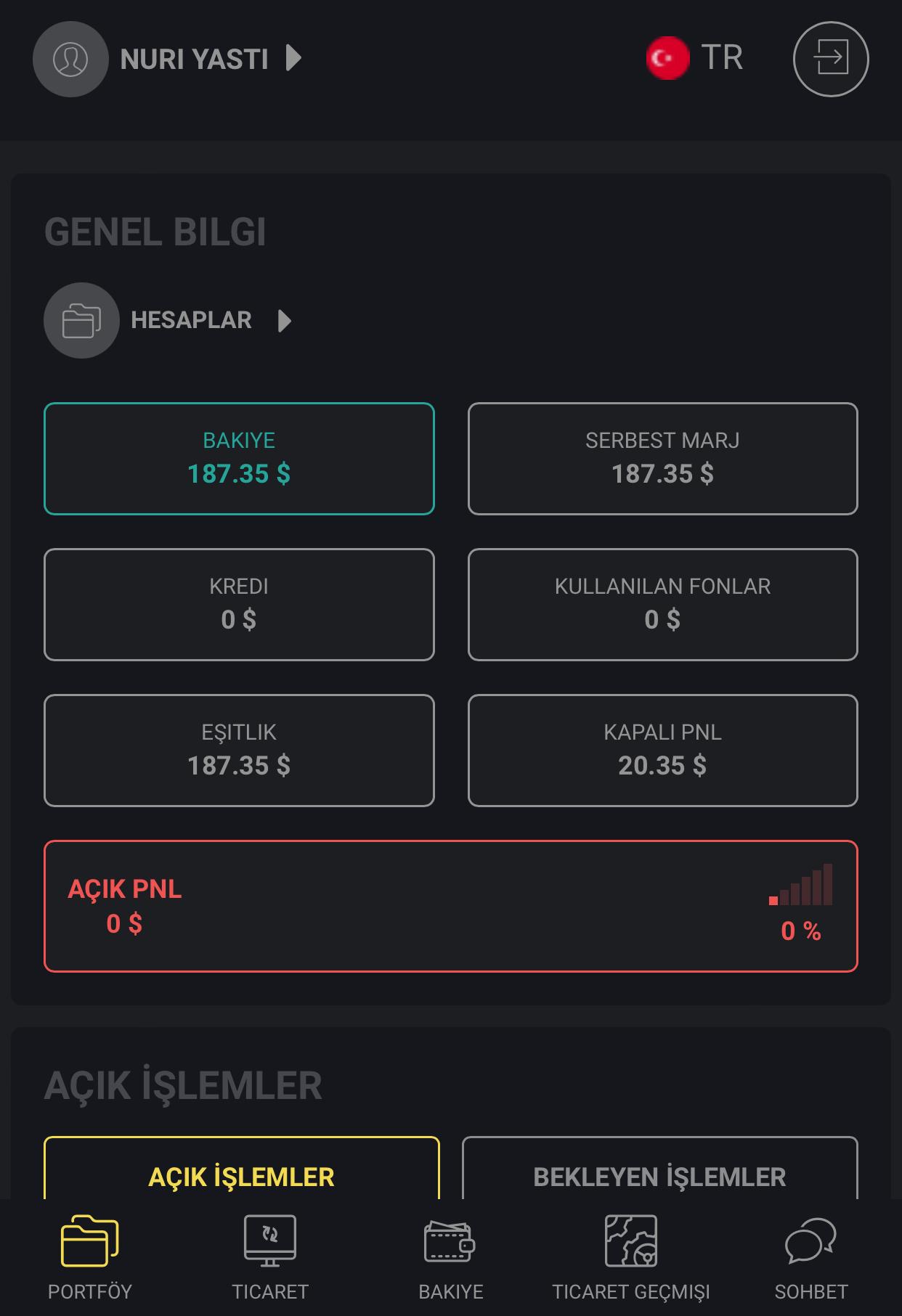Image resolution: width=902 pixels, height=1316 pixels.
Task: Expand the Nuri Yasti profile arrow
Action: [x=293, y=58]
